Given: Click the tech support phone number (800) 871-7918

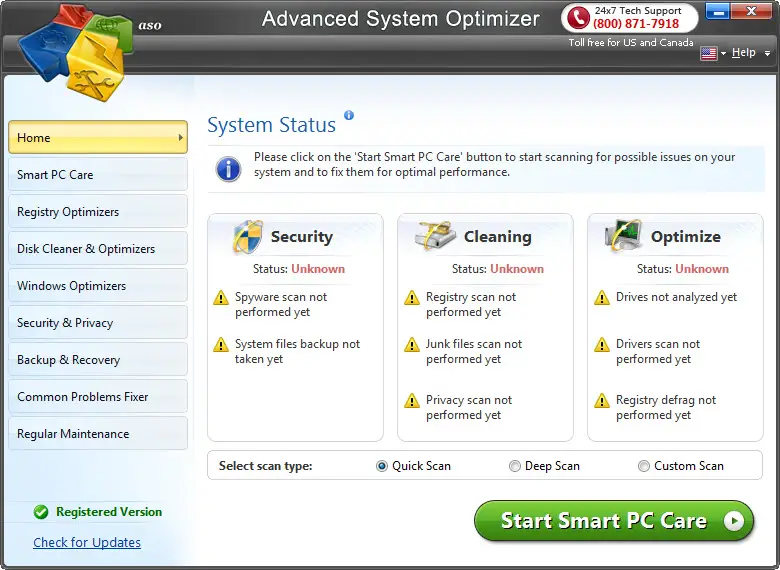Looking at the screenshot, I should pos(636,23).
